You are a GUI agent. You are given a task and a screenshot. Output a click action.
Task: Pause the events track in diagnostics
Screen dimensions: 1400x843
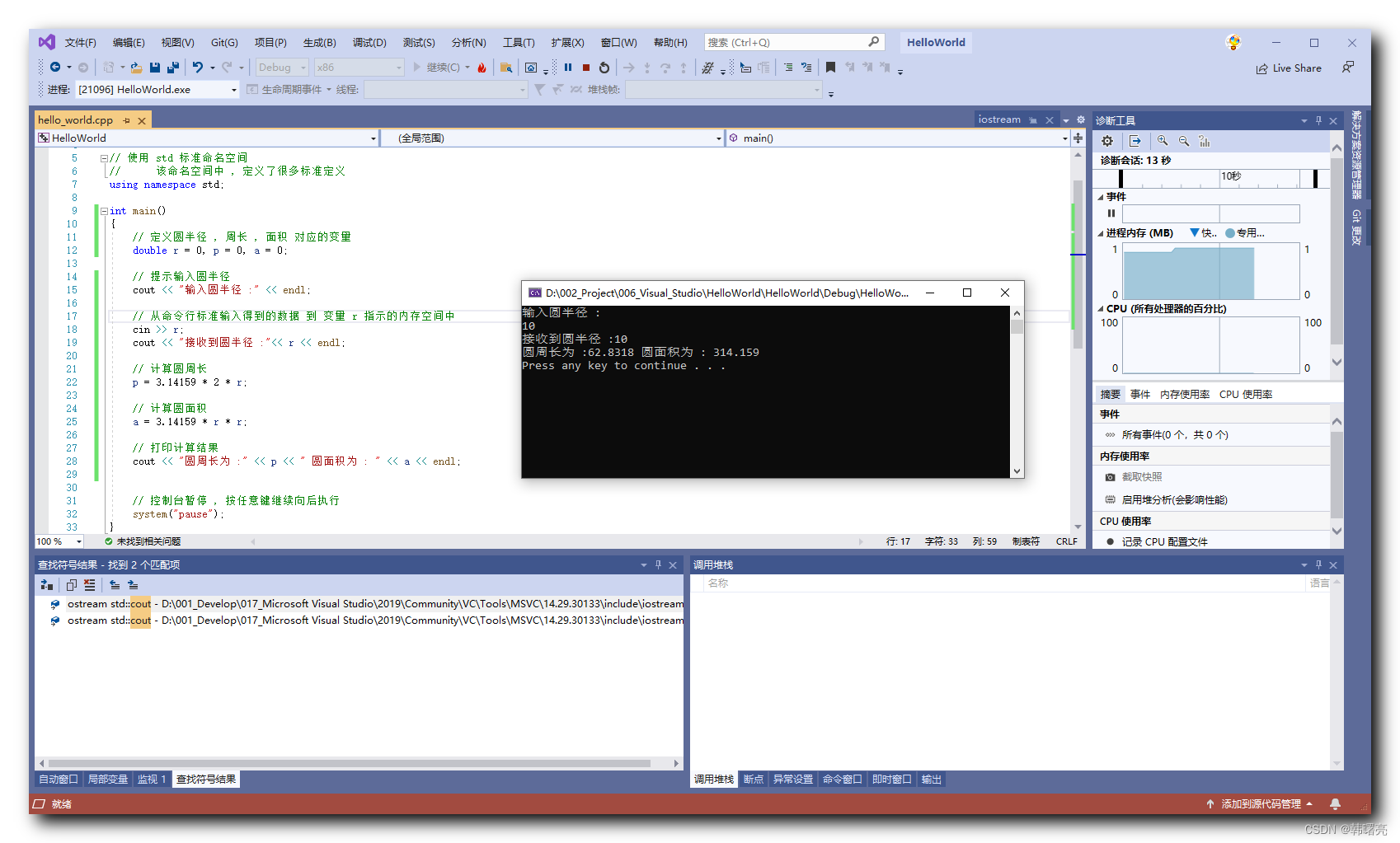click(x=1111, y=213)
